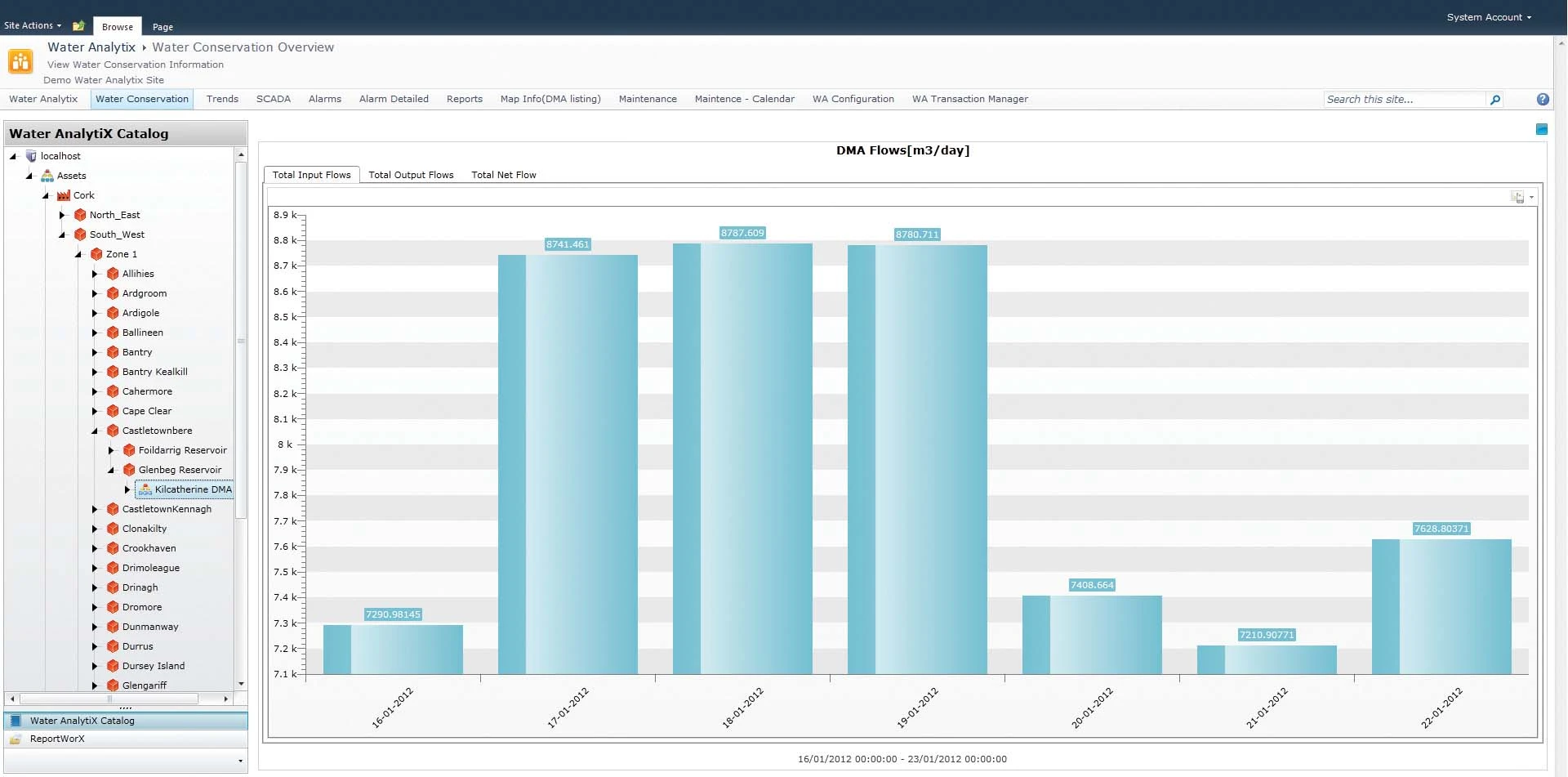Collapse the Castletownbere tree node
The width and height of the screenshot is (1568, 777).
coord(95,431)
